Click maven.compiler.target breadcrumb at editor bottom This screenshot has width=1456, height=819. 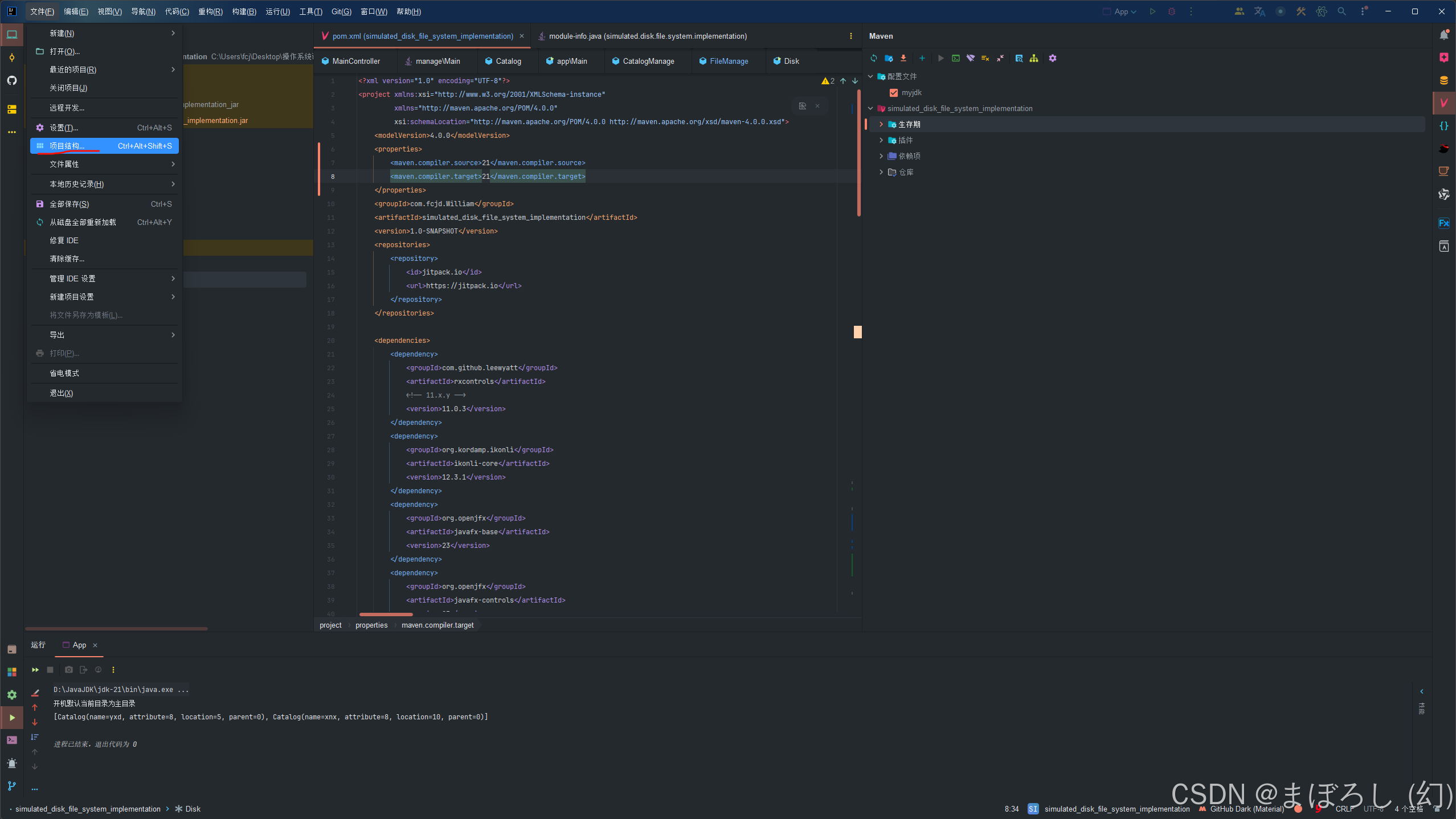click(437, 625)
